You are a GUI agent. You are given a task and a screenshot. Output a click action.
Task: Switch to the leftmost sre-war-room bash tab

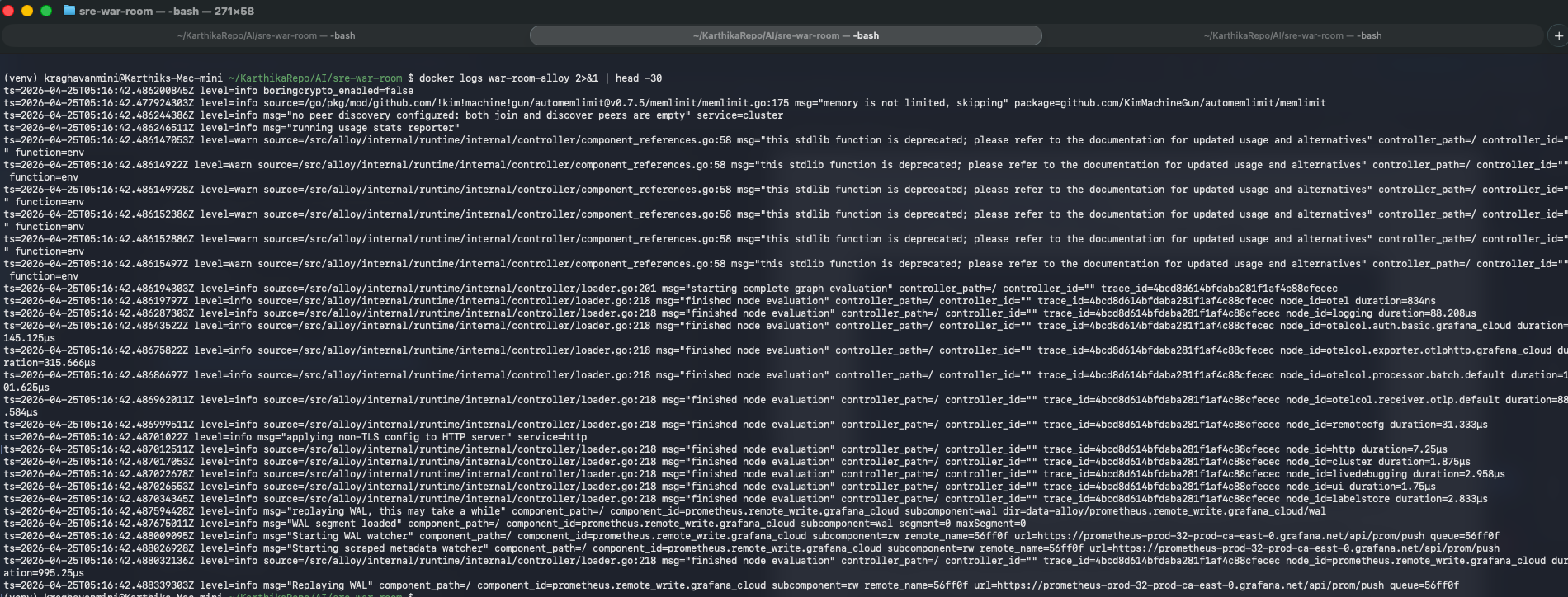click(266, 35)
